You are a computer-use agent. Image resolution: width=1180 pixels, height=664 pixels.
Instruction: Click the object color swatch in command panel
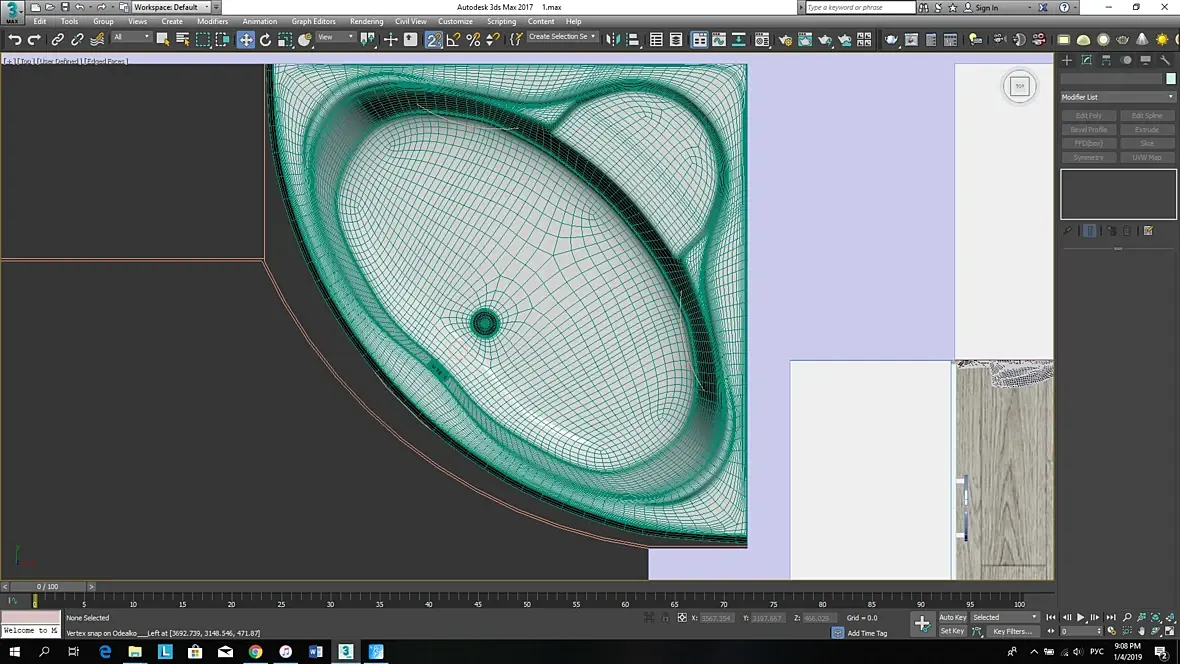point(1170,78)
